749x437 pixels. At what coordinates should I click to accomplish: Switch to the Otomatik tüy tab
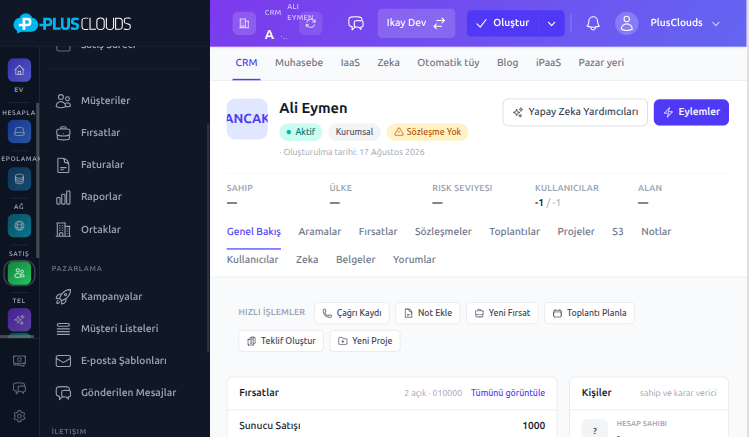[x=448, y=63]
